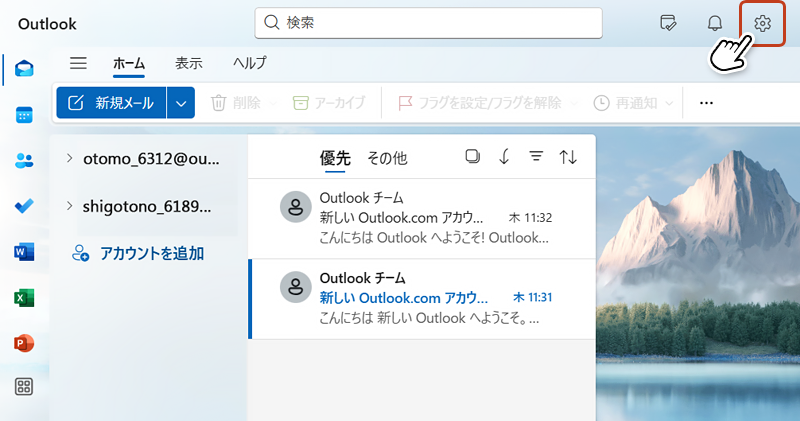
Task: Click the add-account person icon
Action: (x=80, y=253)
